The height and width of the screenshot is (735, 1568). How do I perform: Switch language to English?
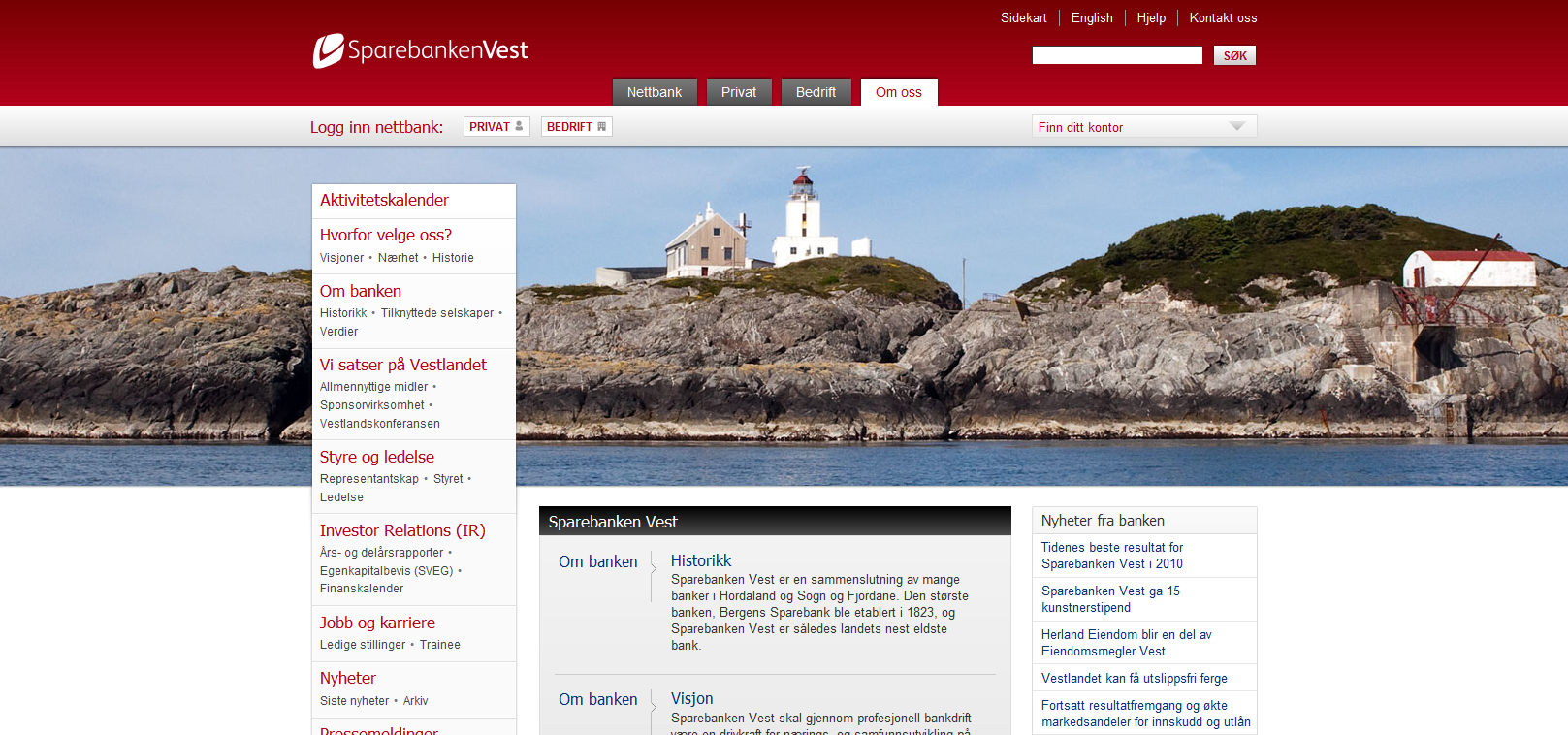(1092, 18)
